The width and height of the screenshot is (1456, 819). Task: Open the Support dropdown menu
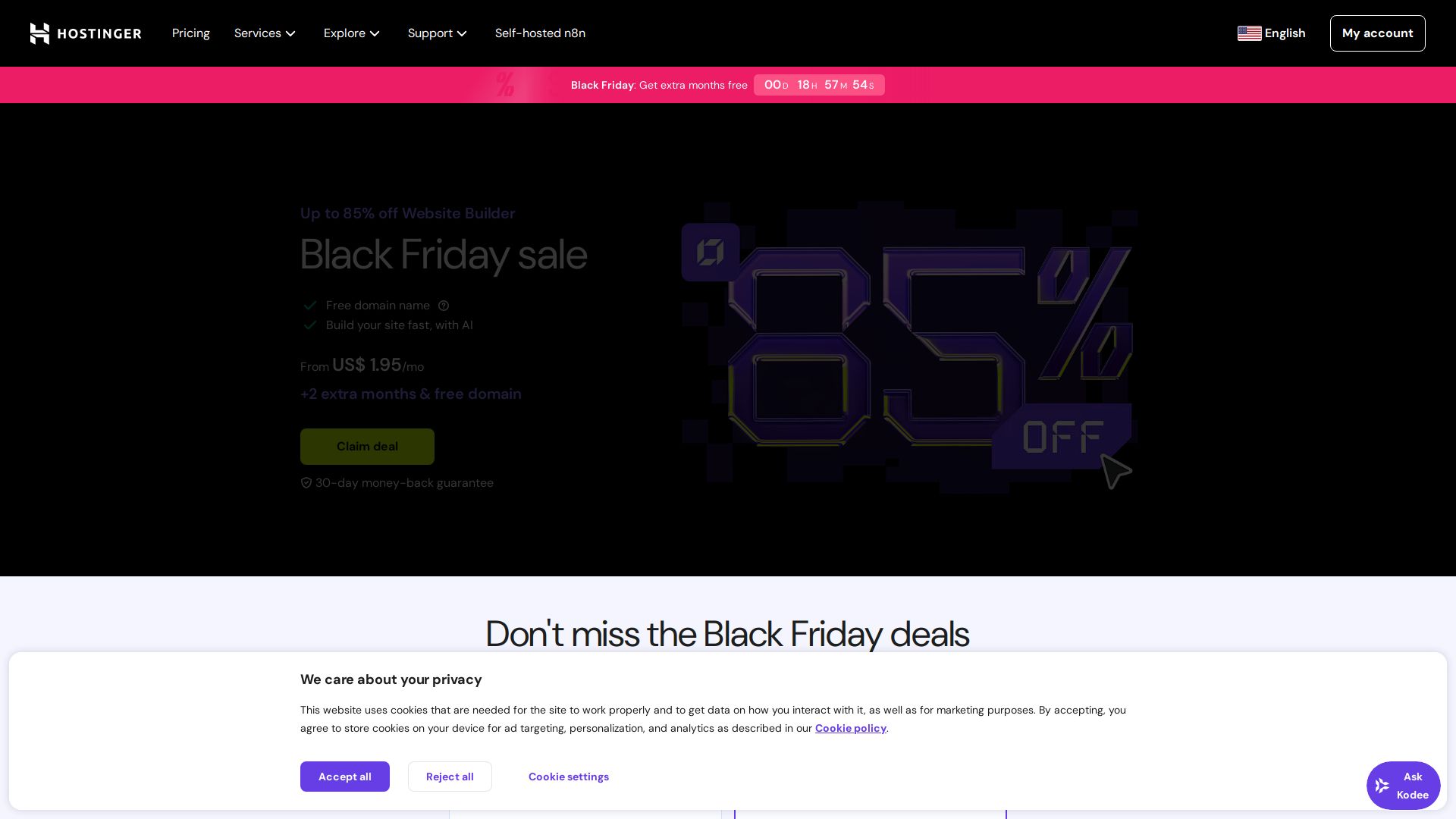(x=438, y=33)
